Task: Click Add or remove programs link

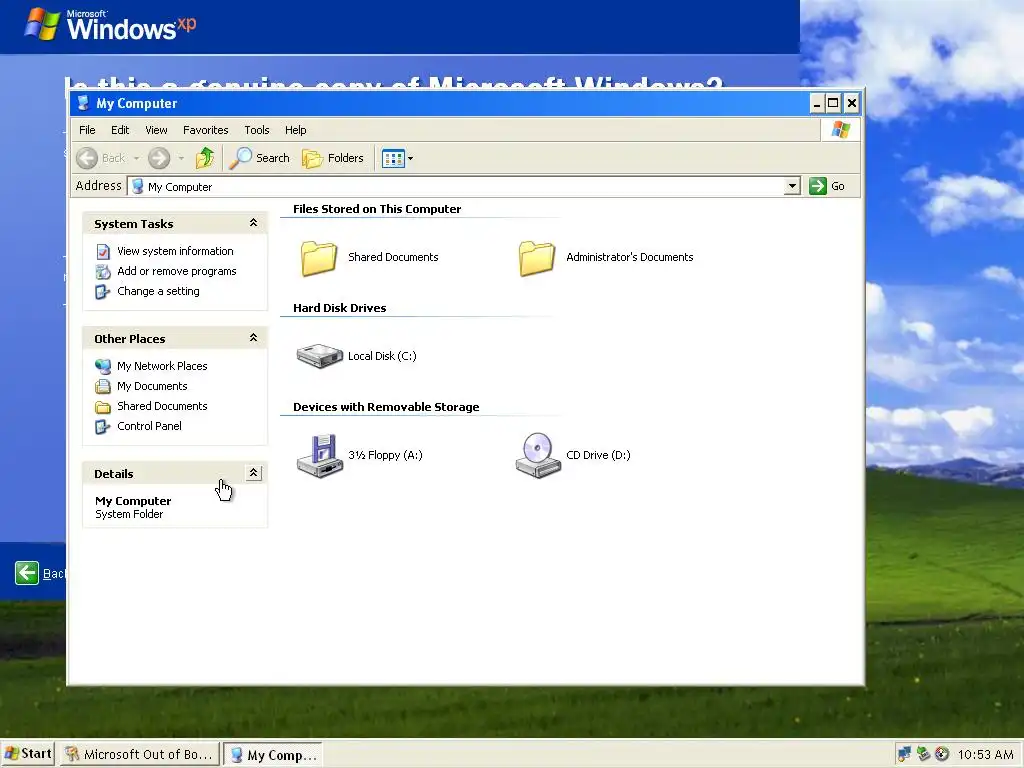Action: (176, 271)
